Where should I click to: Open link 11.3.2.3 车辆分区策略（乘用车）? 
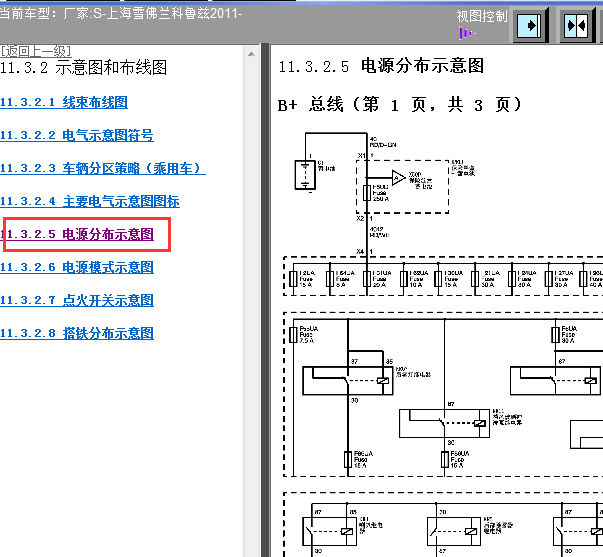[x=103, y=168]
